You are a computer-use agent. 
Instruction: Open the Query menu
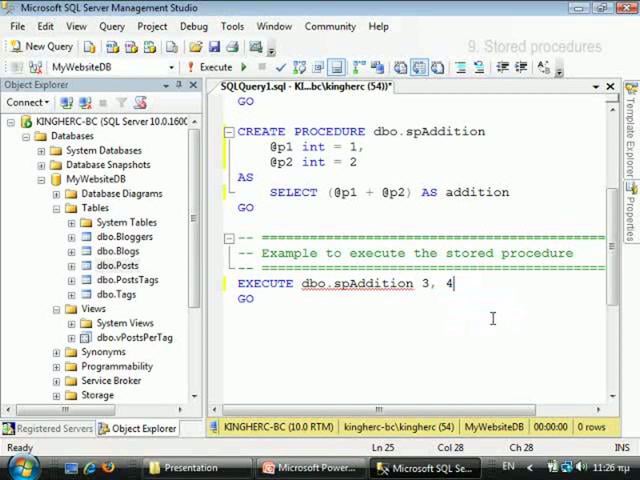coord(112,27)
